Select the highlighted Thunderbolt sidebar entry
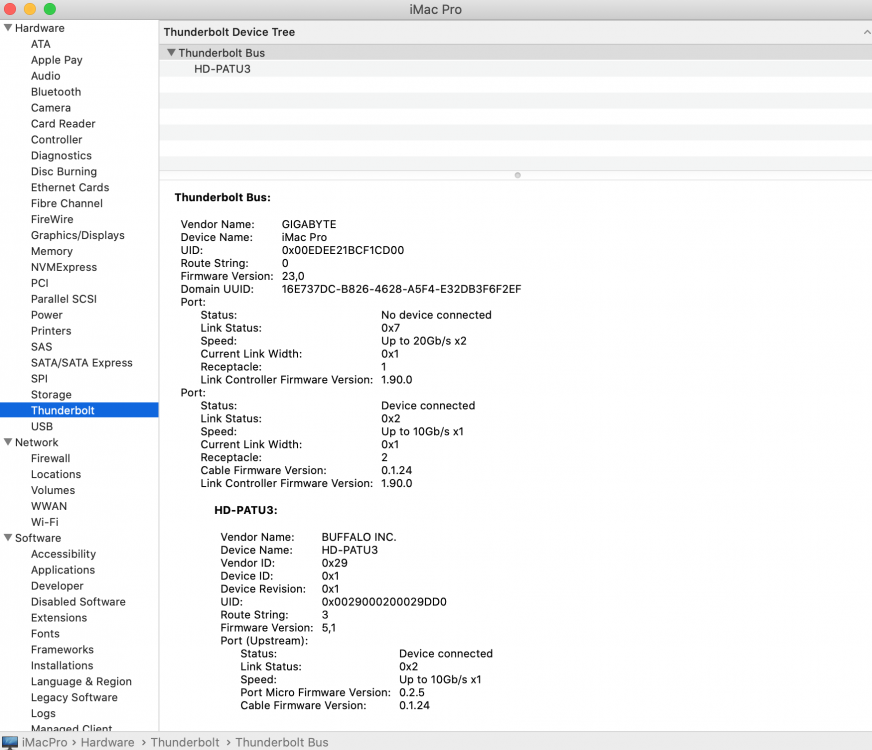Image resolution: width=872 pixels, height=750 pixels. pos(79,410)
